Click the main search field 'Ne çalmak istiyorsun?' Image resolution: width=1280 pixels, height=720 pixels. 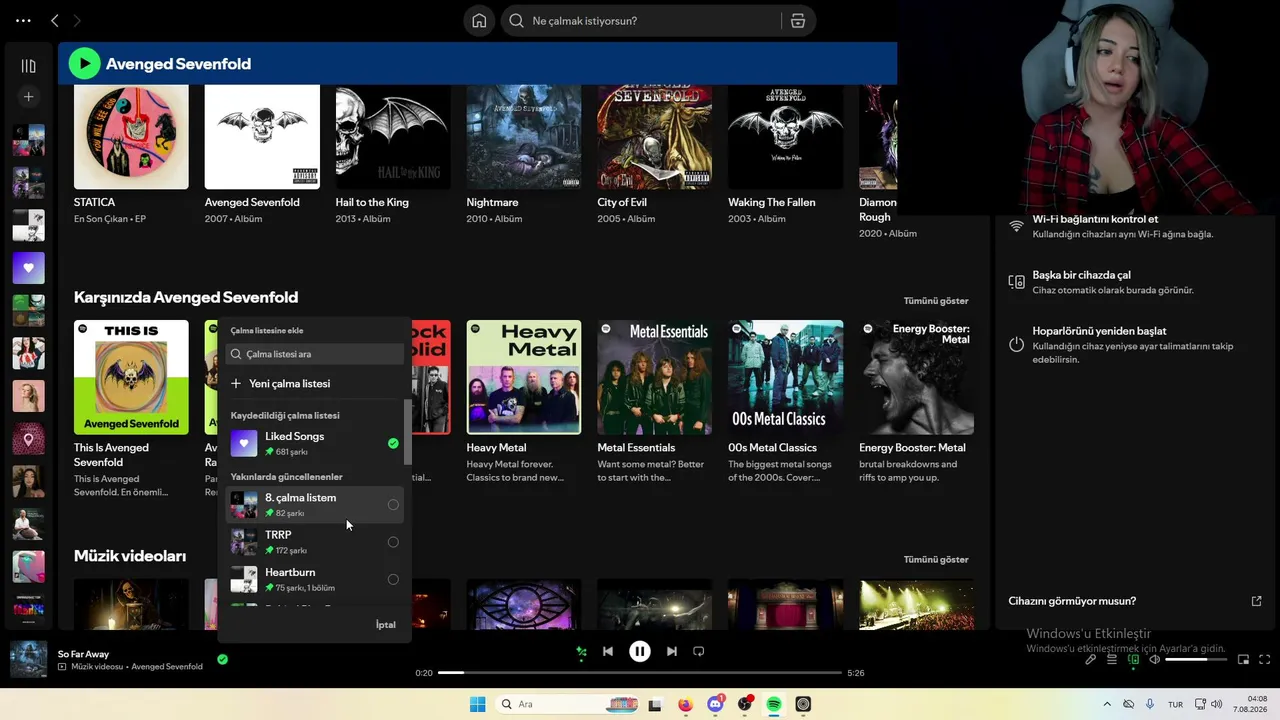640,21
